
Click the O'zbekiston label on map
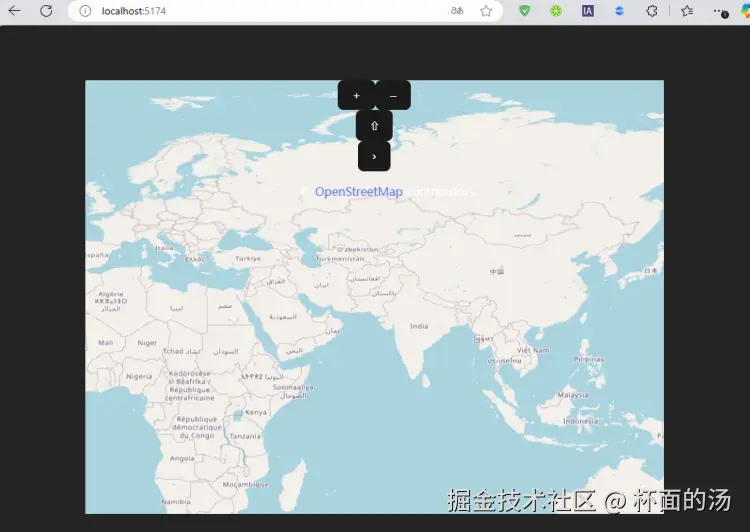(357, 249)
